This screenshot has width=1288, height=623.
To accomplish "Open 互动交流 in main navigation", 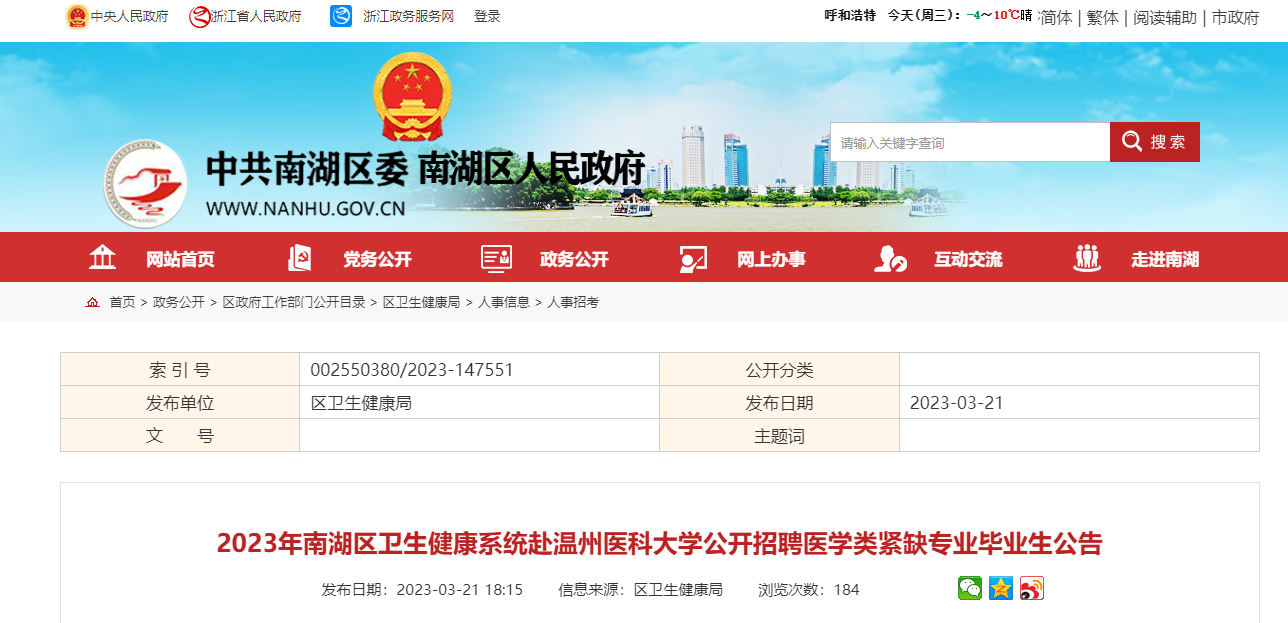I will tap(968, 260).
